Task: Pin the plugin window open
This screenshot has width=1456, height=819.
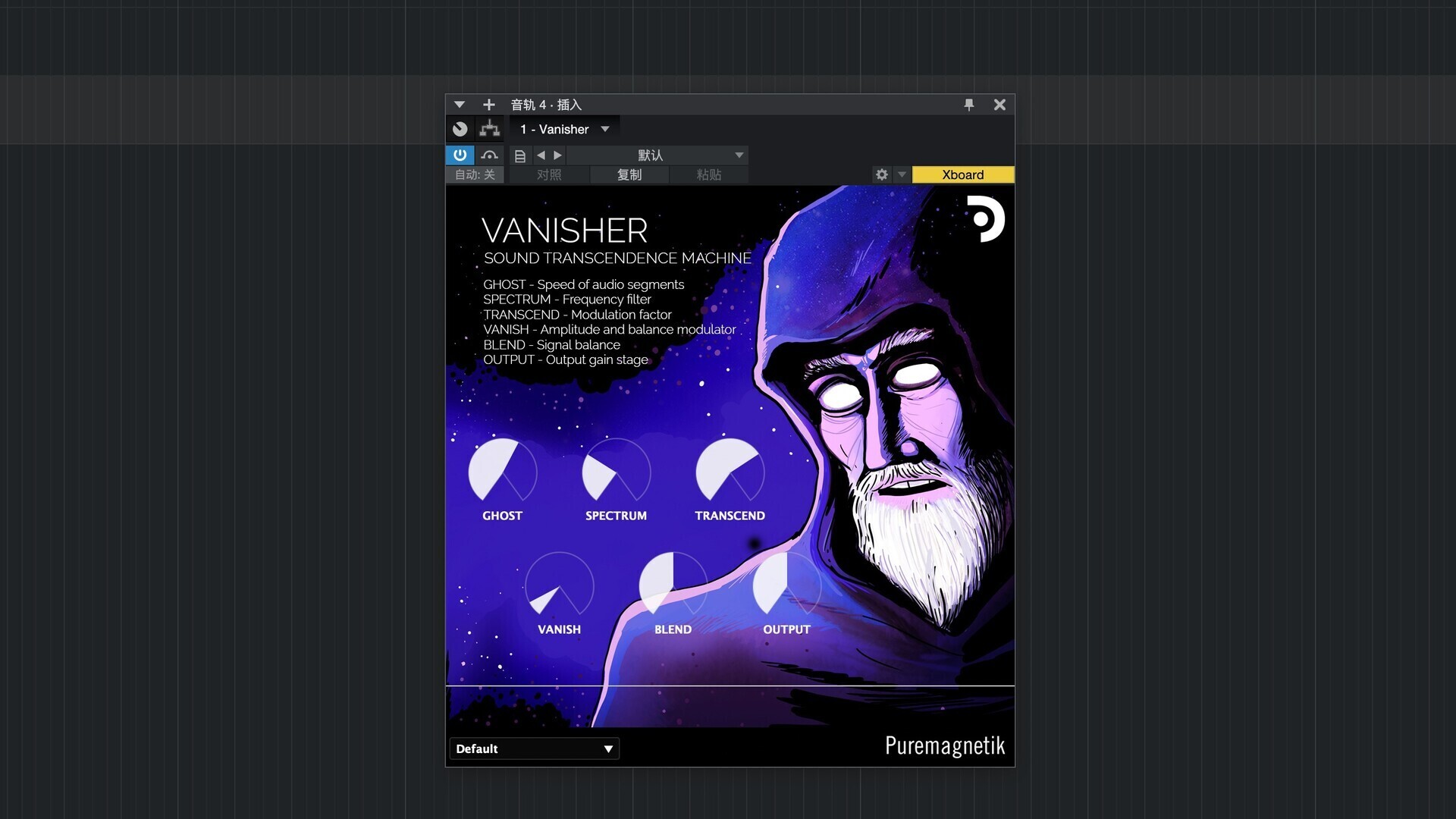Action: pyautogui.click(x=968, y=105)
